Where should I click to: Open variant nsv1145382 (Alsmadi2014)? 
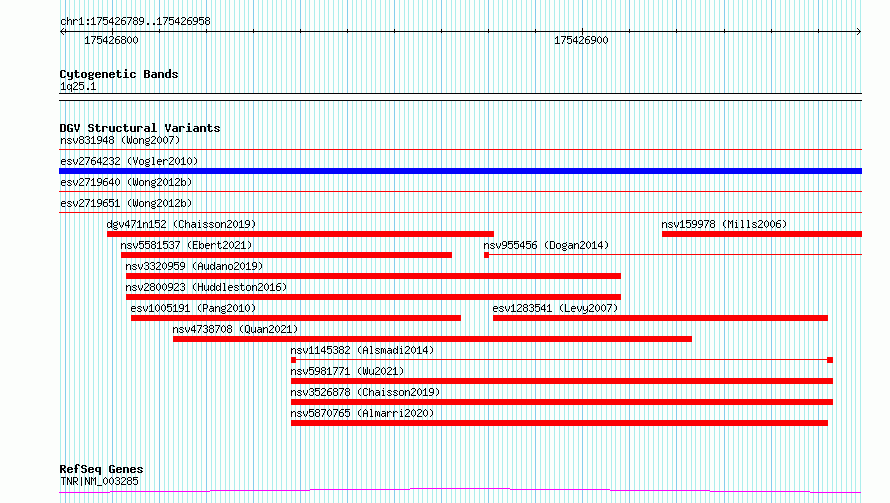tap(362, 350)
